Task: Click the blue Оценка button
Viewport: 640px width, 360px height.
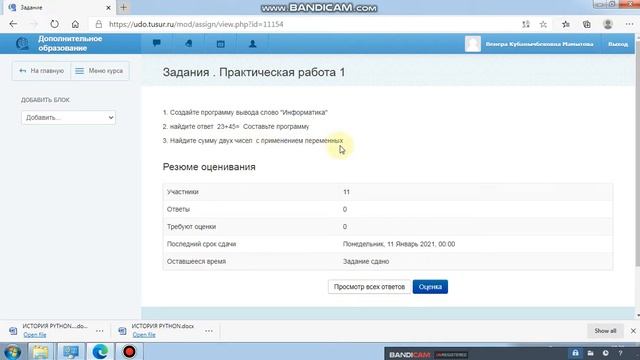Action: [430, 287]
